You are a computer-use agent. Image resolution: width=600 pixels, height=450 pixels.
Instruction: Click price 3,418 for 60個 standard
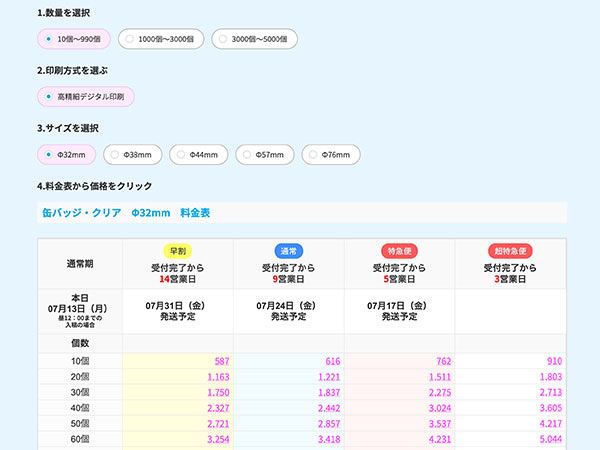click(329, 439)
